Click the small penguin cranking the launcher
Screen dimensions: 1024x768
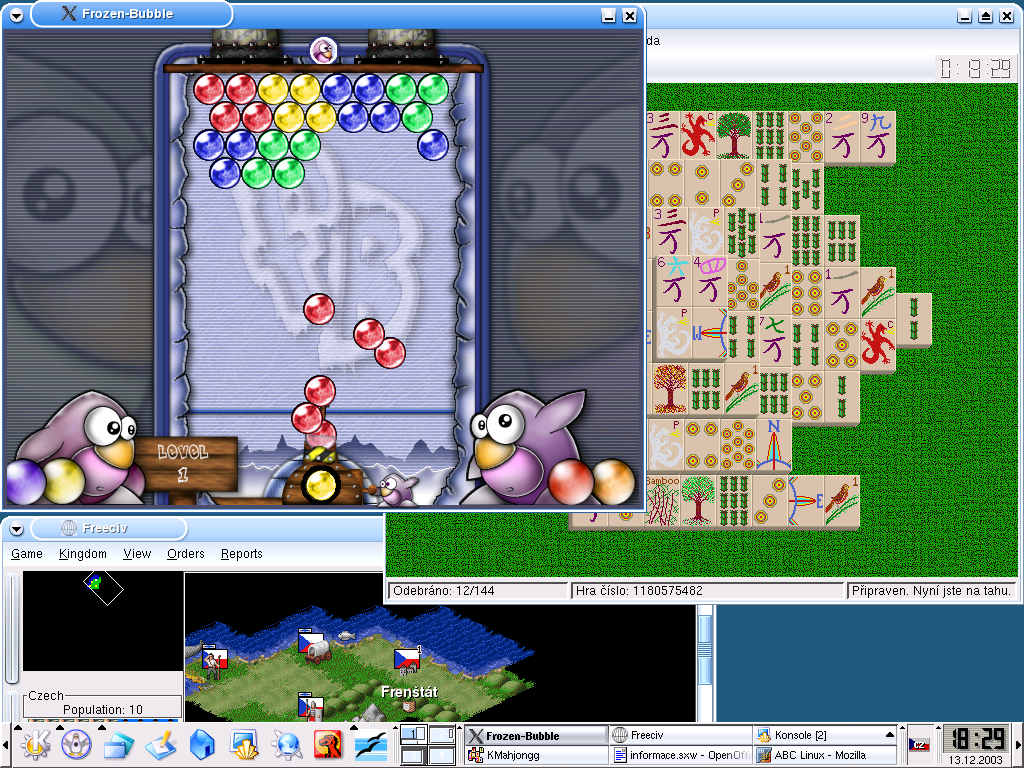(398, 490)
